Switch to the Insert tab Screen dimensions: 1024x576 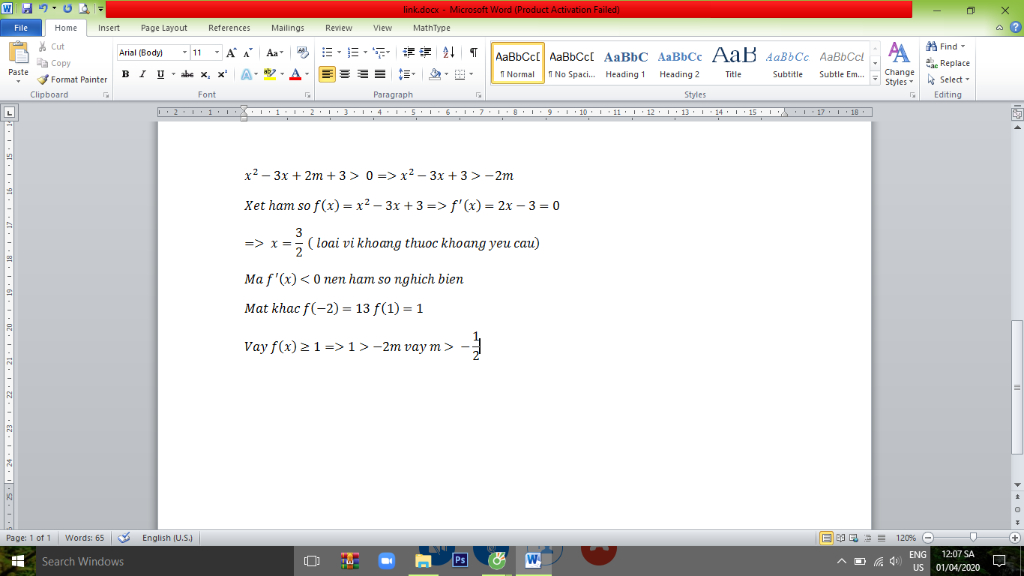(x=108, y=28)
